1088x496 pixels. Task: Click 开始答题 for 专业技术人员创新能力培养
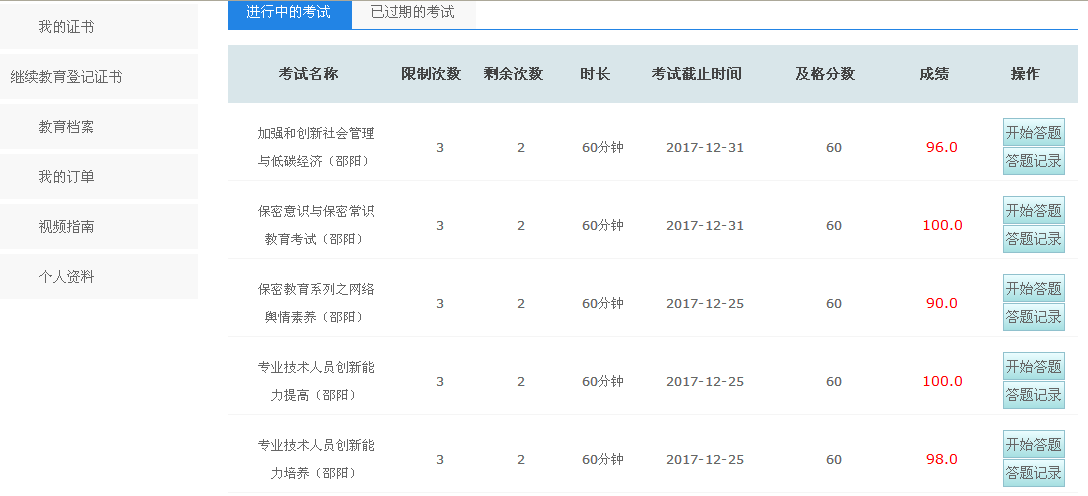pos(1033,444)
